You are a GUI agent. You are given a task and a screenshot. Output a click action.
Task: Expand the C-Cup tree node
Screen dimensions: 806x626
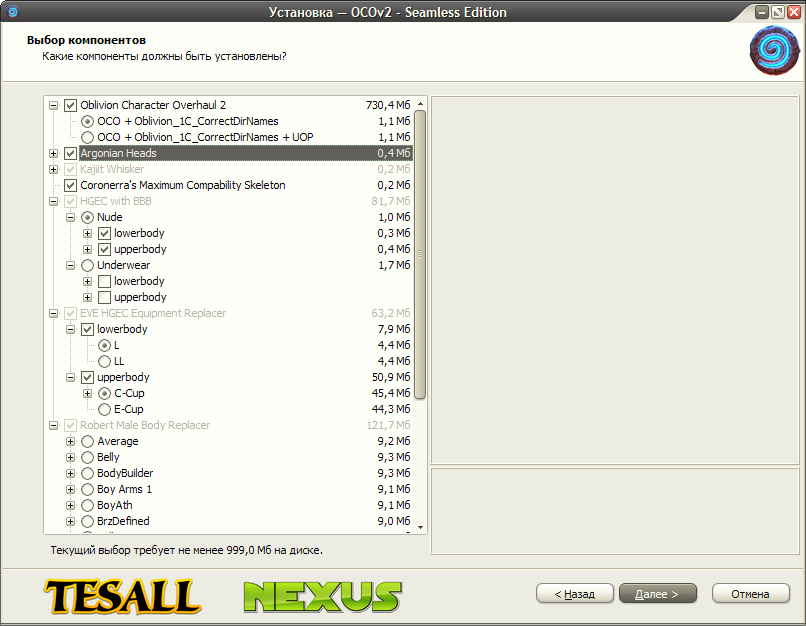tap(87, 393)
